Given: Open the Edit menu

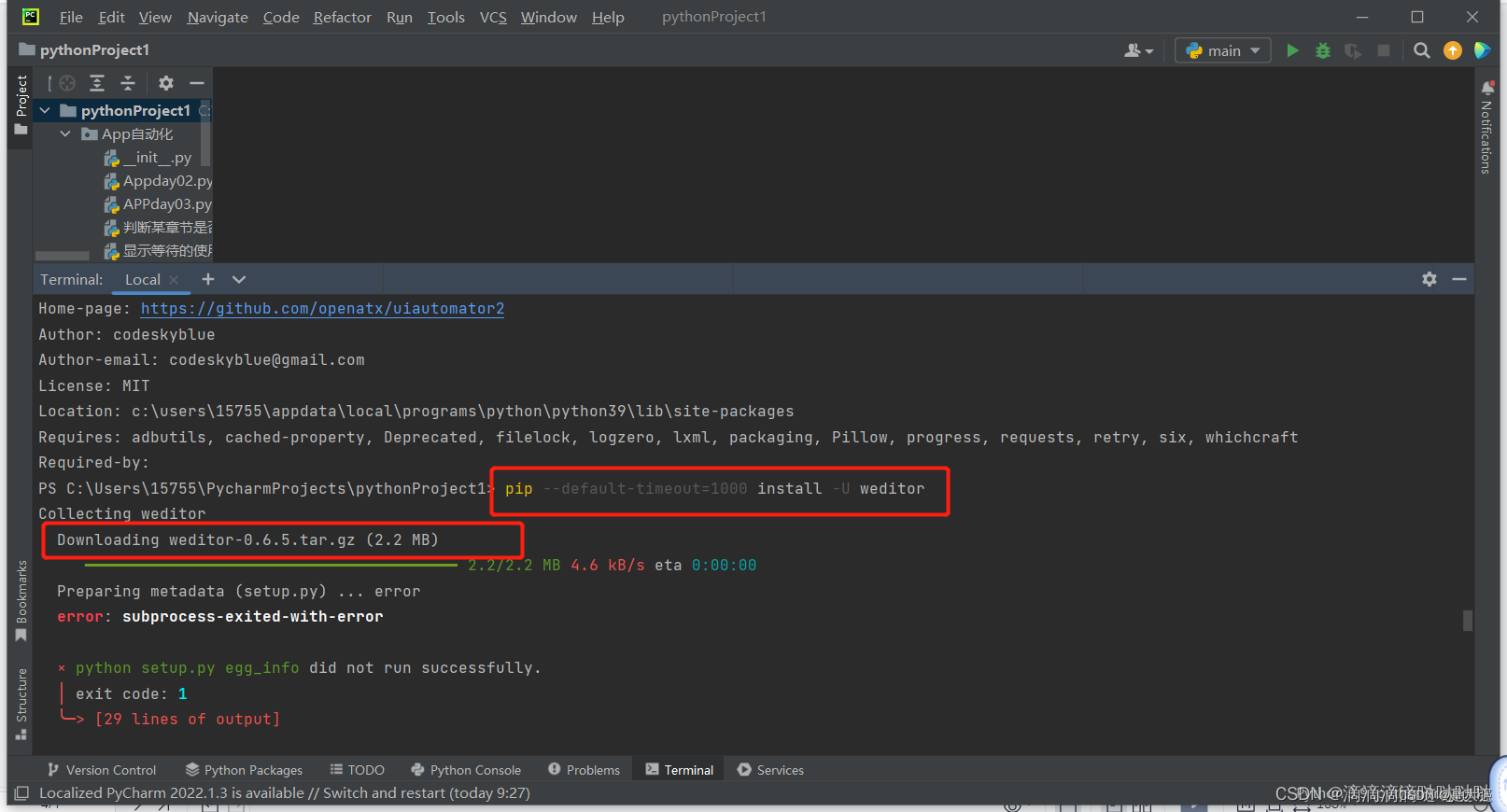Looking at the screenshot, I should click(111, 17).
